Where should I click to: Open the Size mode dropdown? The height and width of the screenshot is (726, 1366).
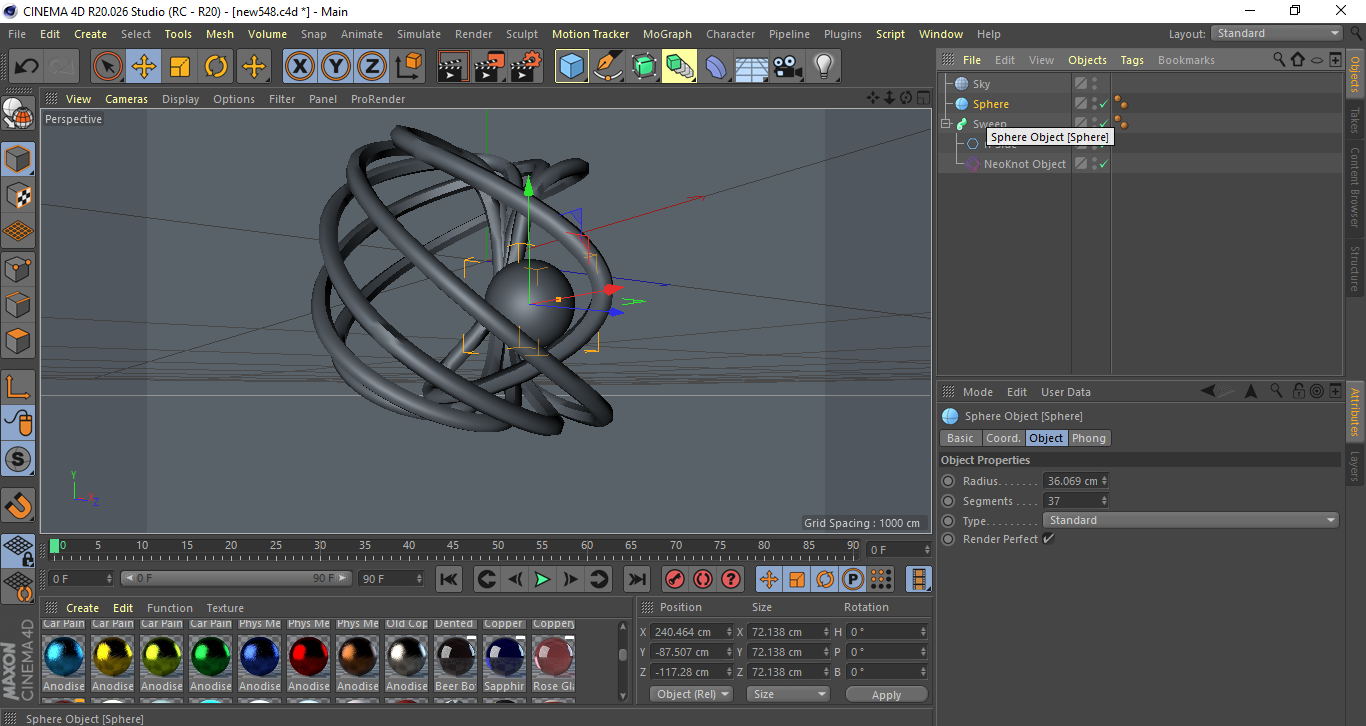coord(789,694)
